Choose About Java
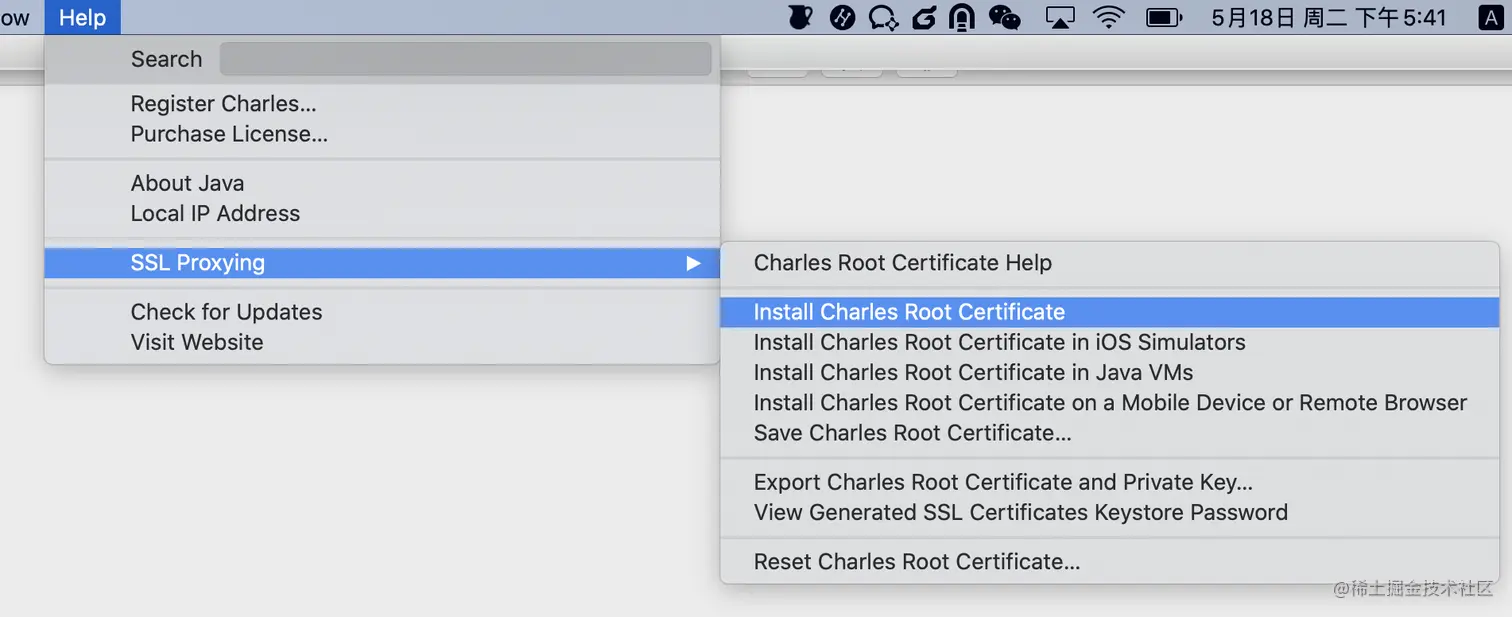 coord(382,183)
